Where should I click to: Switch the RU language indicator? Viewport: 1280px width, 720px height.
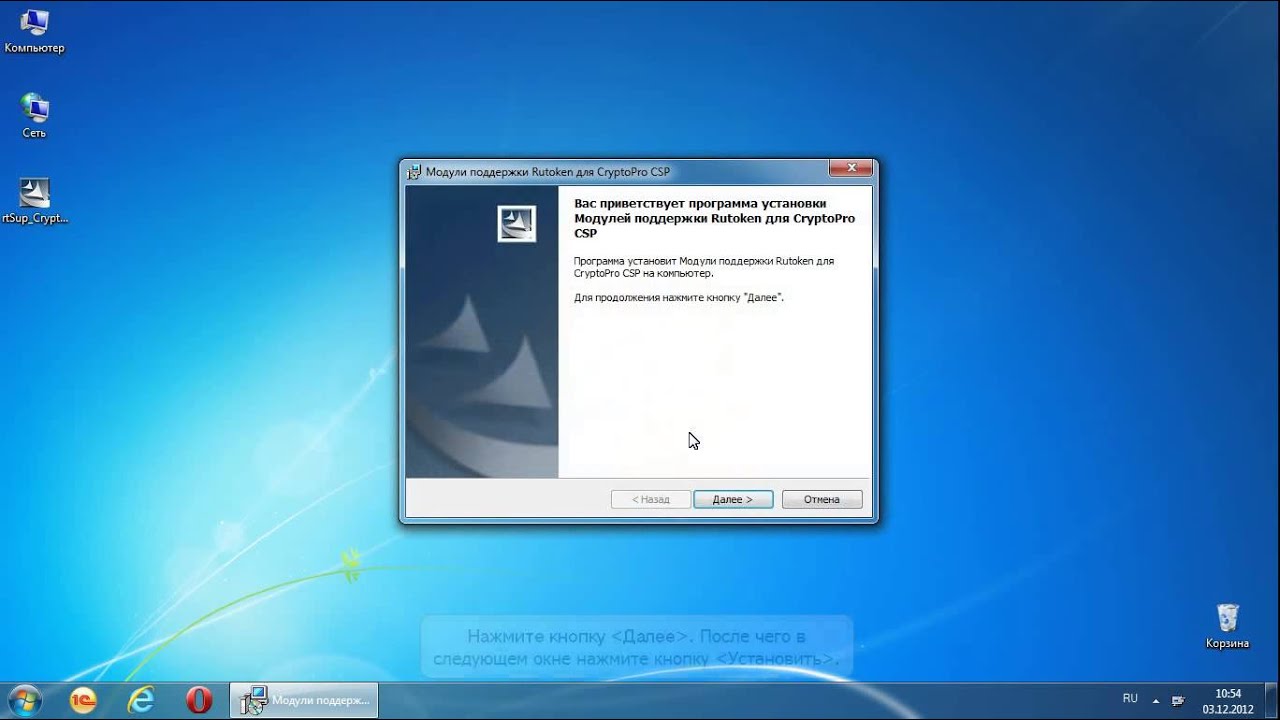click(x=1130, y=699)
